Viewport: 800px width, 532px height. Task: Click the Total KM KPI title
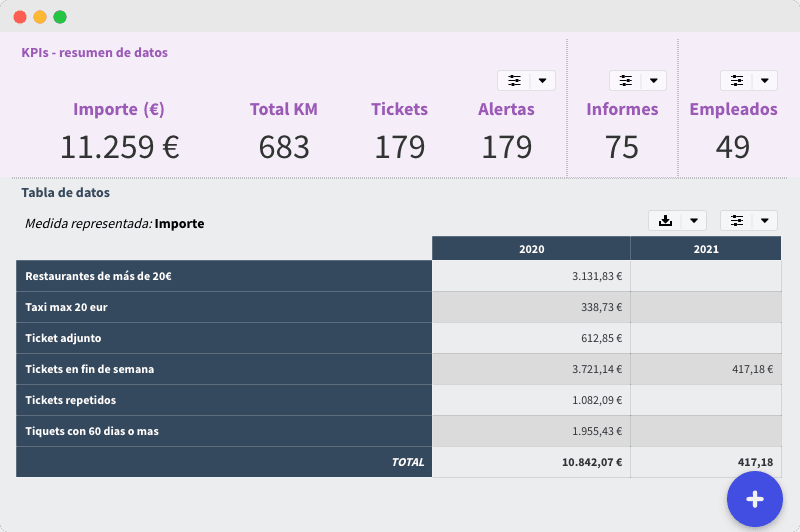(x=284, y=109)
